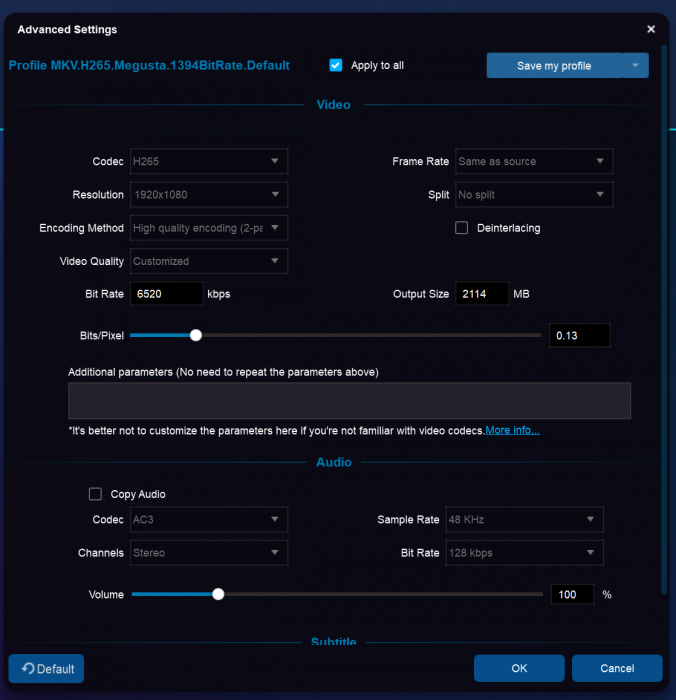Click the Output Size 2114 field
The height and width of the screenshot is (700, 676).
(482, 294)
